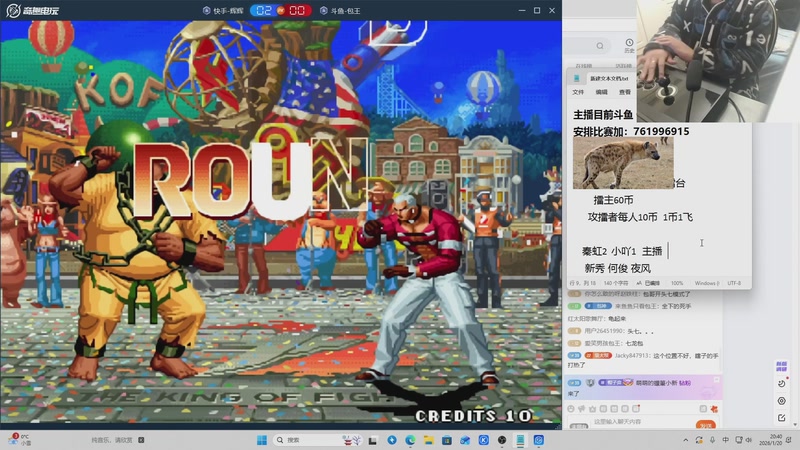Open the history clock icon labeled 历史
The image size is (800, 450).
coord(629,45)
